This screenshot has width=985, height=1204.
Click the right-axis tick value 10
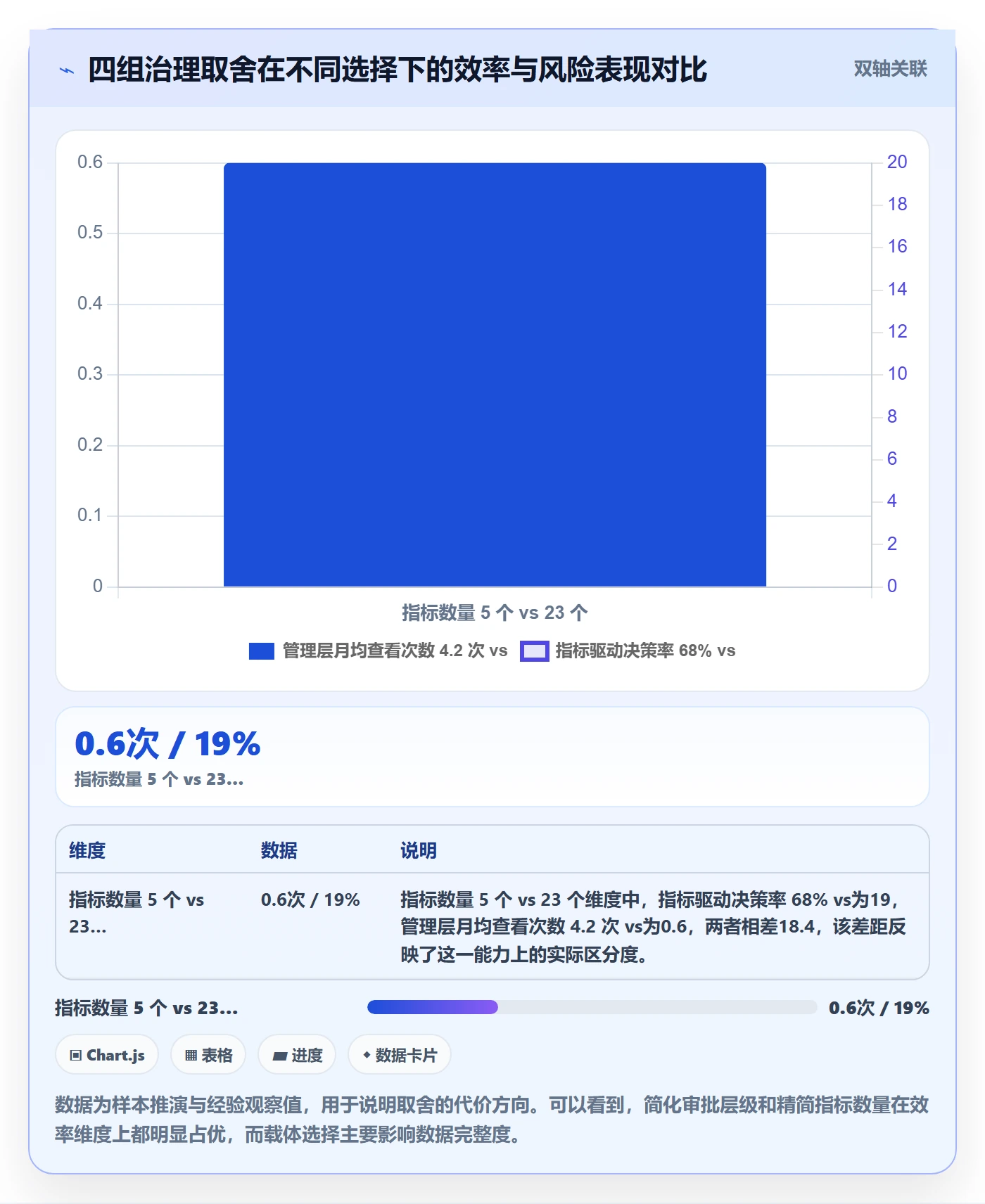tap(897, 373)
